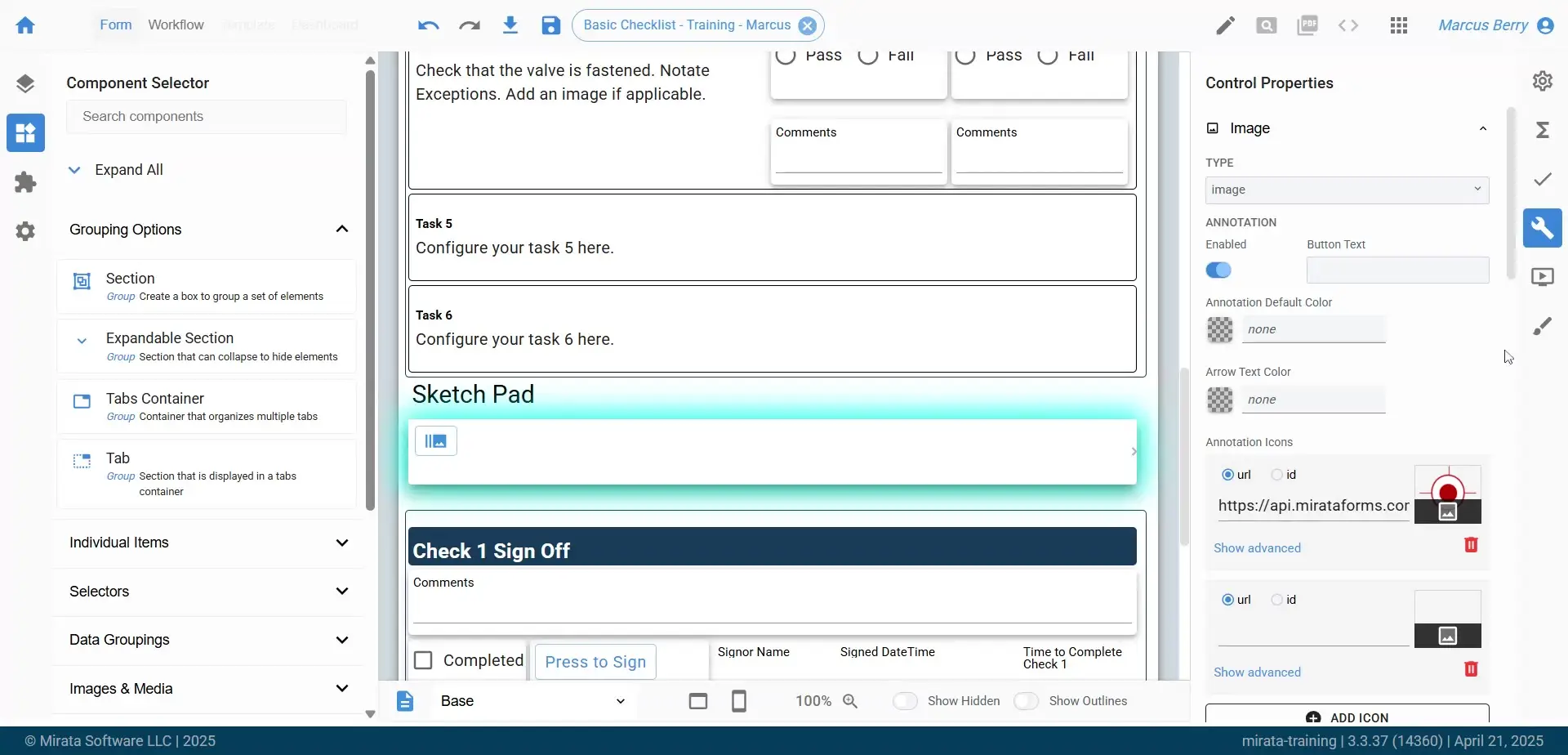Select the puzzle-piece plugins icon
The width and height of the screenshot is (1568, 755).
[x=26, y=181]
